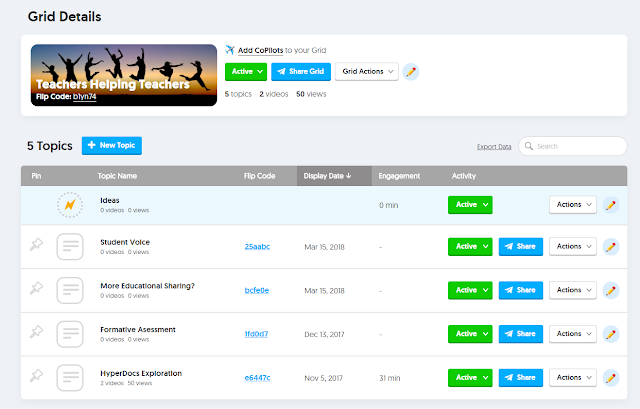Image resolution: width=640 pixels, height=409 pixels.
Task: Share the HyperDocs Exploration topic
Action: [521, 378]
